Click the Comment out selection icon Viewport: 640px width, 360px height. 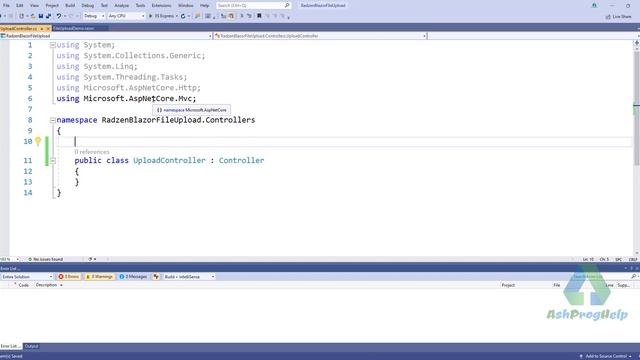click(x=242, y=16)
